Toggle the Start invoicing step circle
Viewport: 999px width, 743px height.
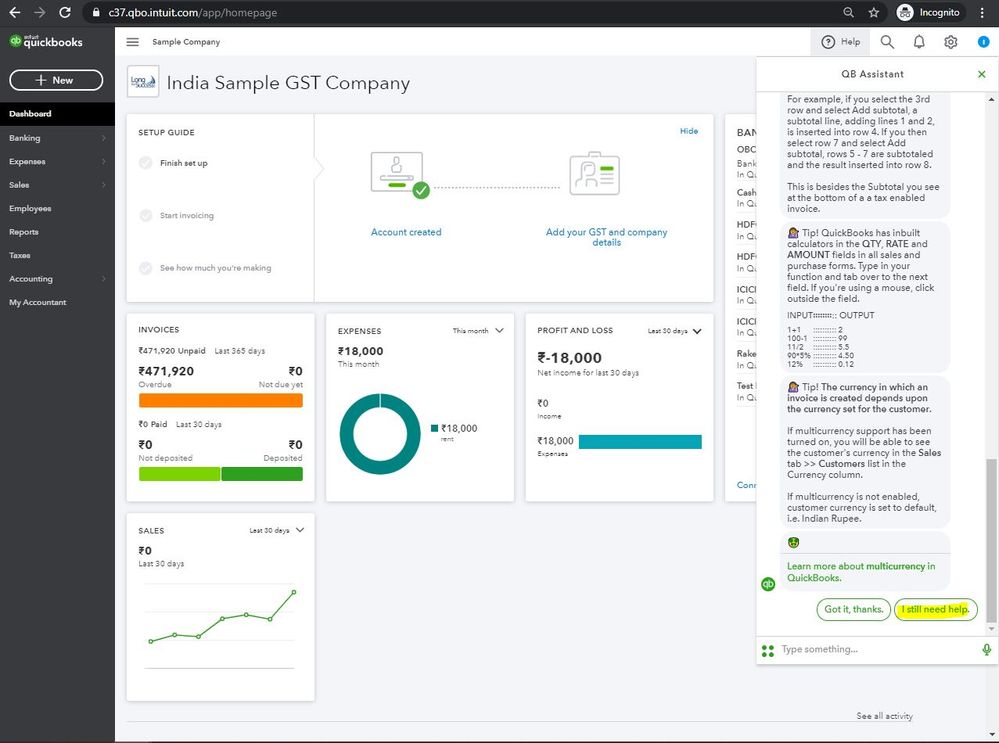[x=145, y=215]
